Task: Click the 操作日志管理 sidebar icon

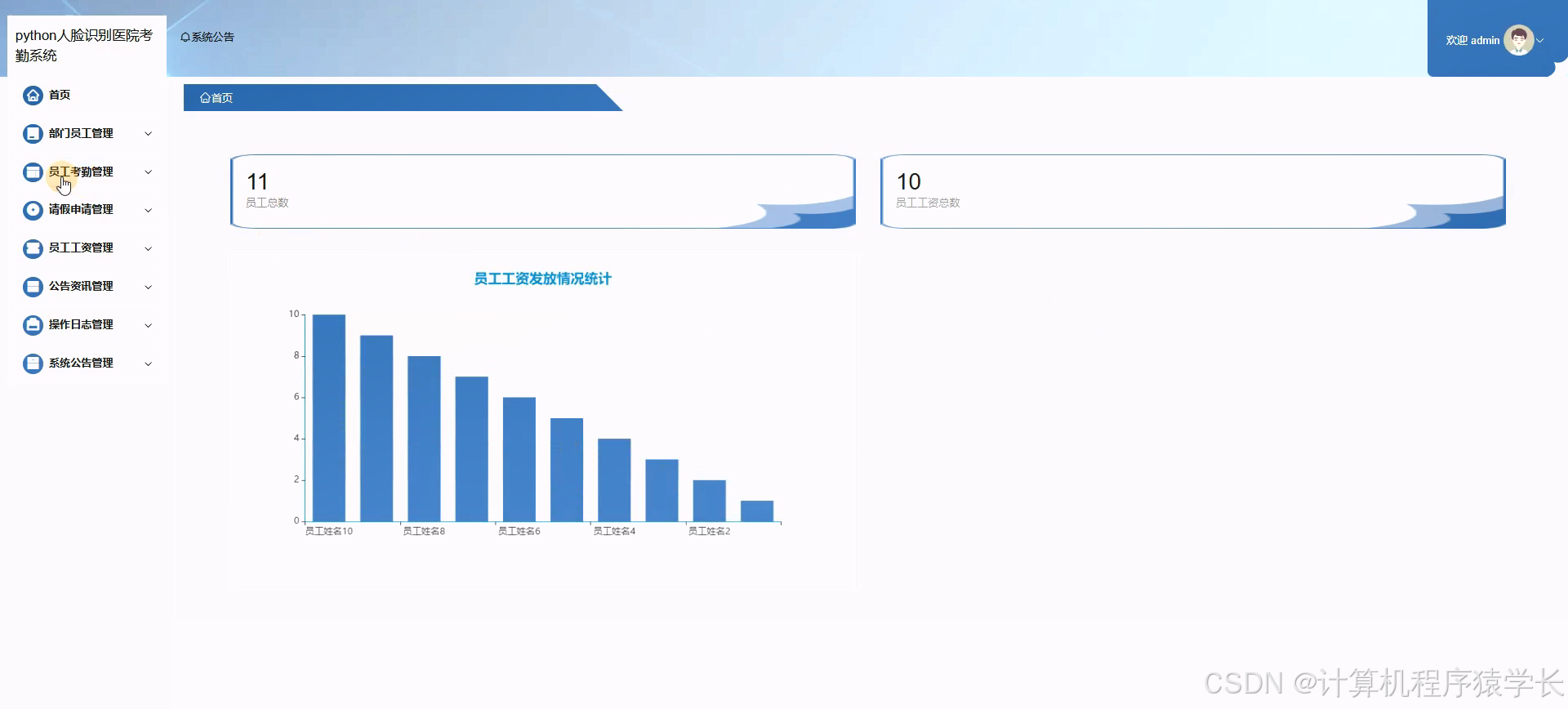Action: 33,325
